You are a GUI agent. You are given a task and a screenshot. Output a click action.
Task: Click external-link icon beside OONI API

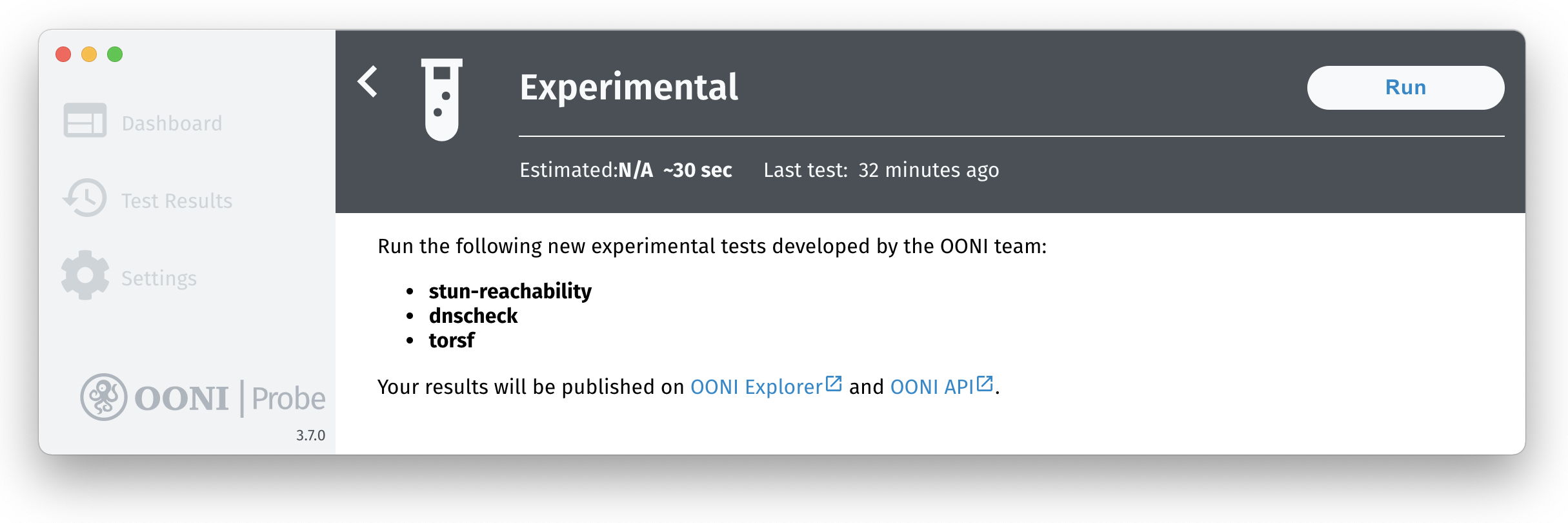click(x=985, y=384)
